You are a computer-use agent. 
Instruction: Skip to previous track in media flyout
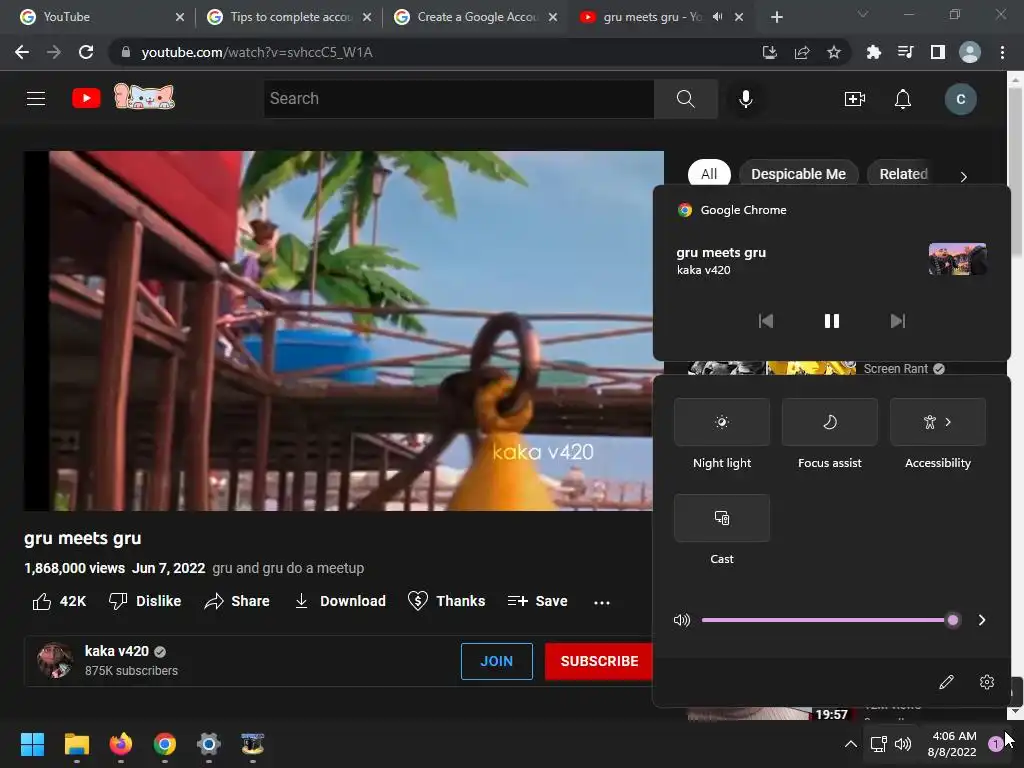[x=765, y=321]
